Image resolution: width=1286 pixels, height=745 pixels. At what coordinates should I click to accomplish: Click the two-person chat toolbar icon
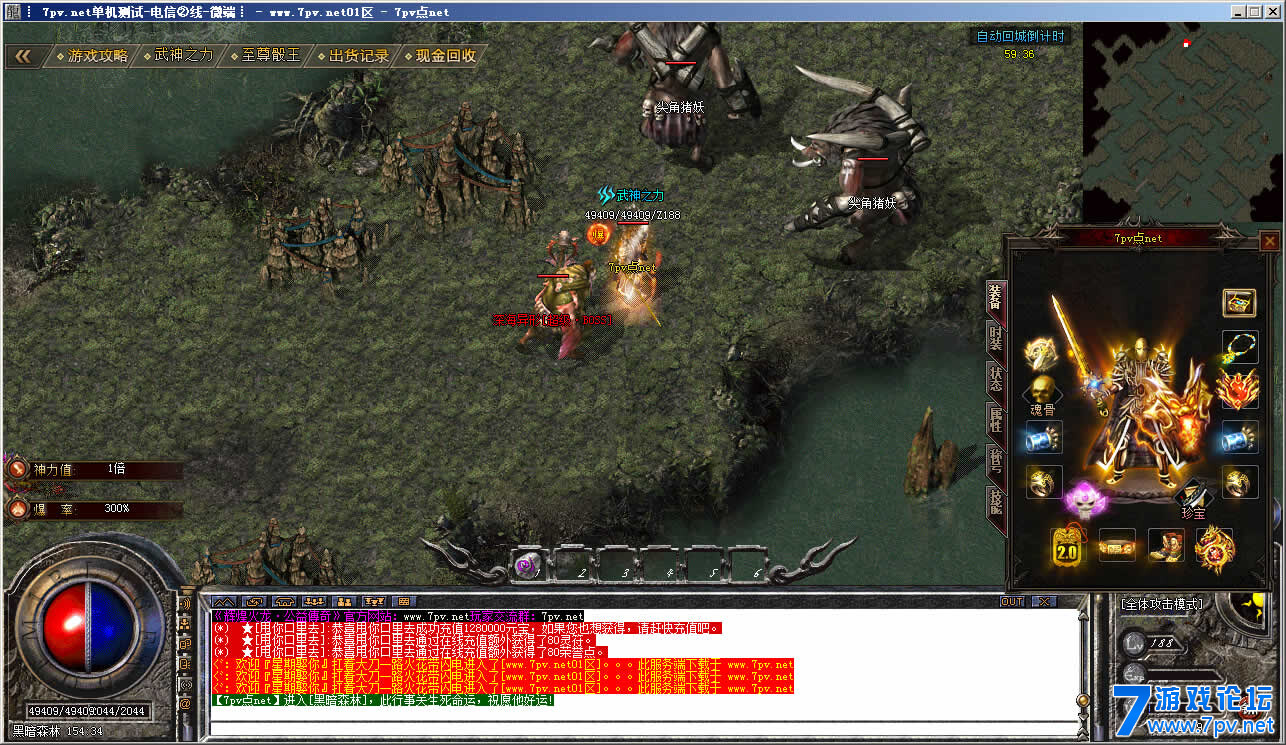click(x=344, y=602)
